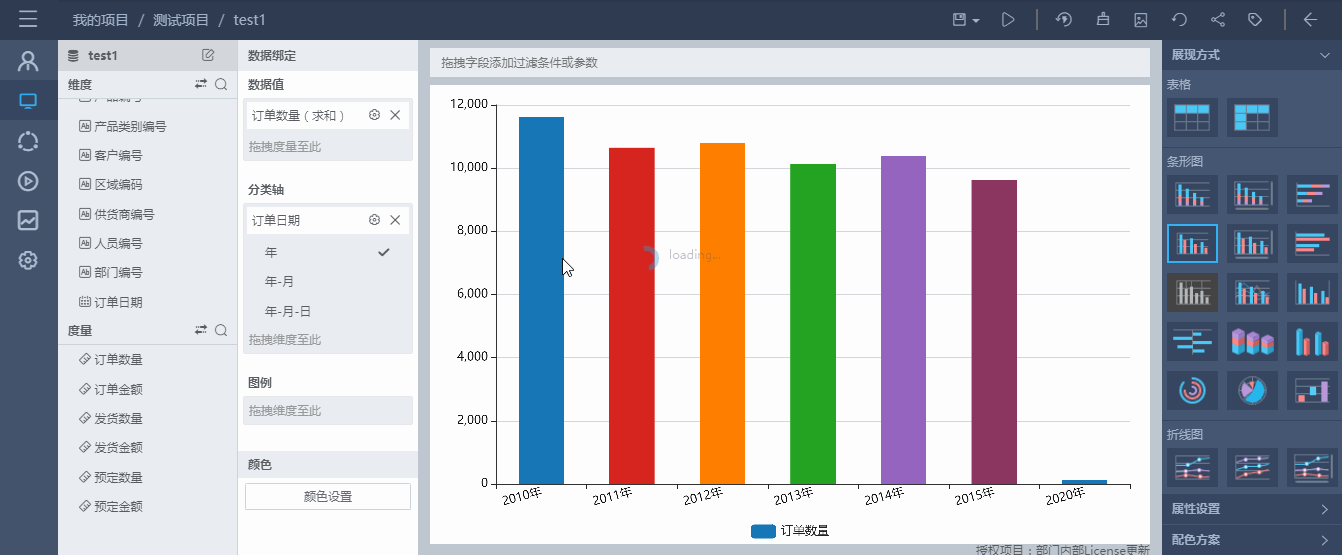1342x555 pixels.
Task: Remove the 订单日期 field with X
Action: pyautogui.click(x=395, y=220)
